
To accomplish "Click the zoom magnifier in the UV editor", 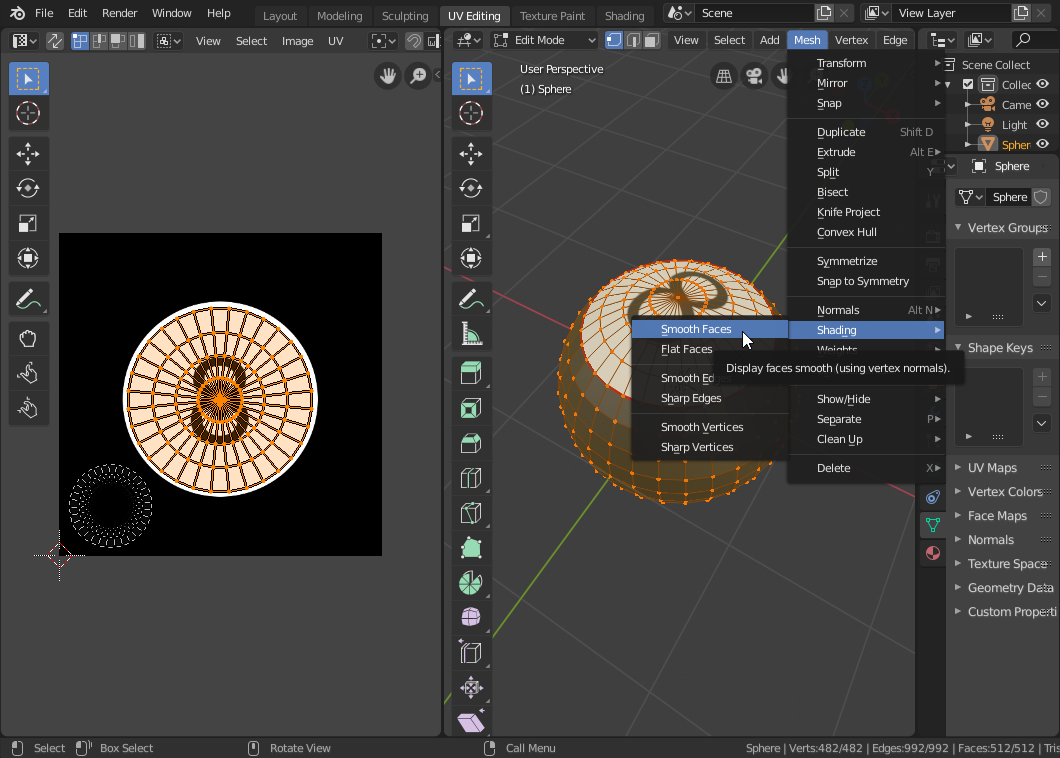I will point(419,76).
